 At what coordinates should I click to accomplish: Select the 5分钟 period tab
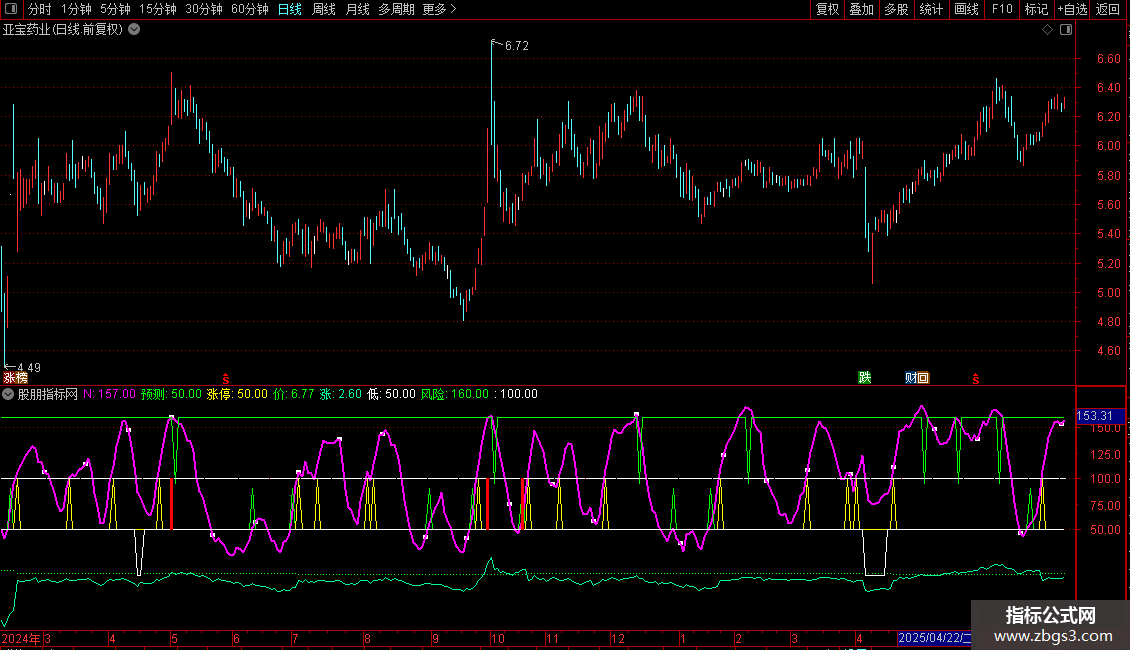click(115, 9)
